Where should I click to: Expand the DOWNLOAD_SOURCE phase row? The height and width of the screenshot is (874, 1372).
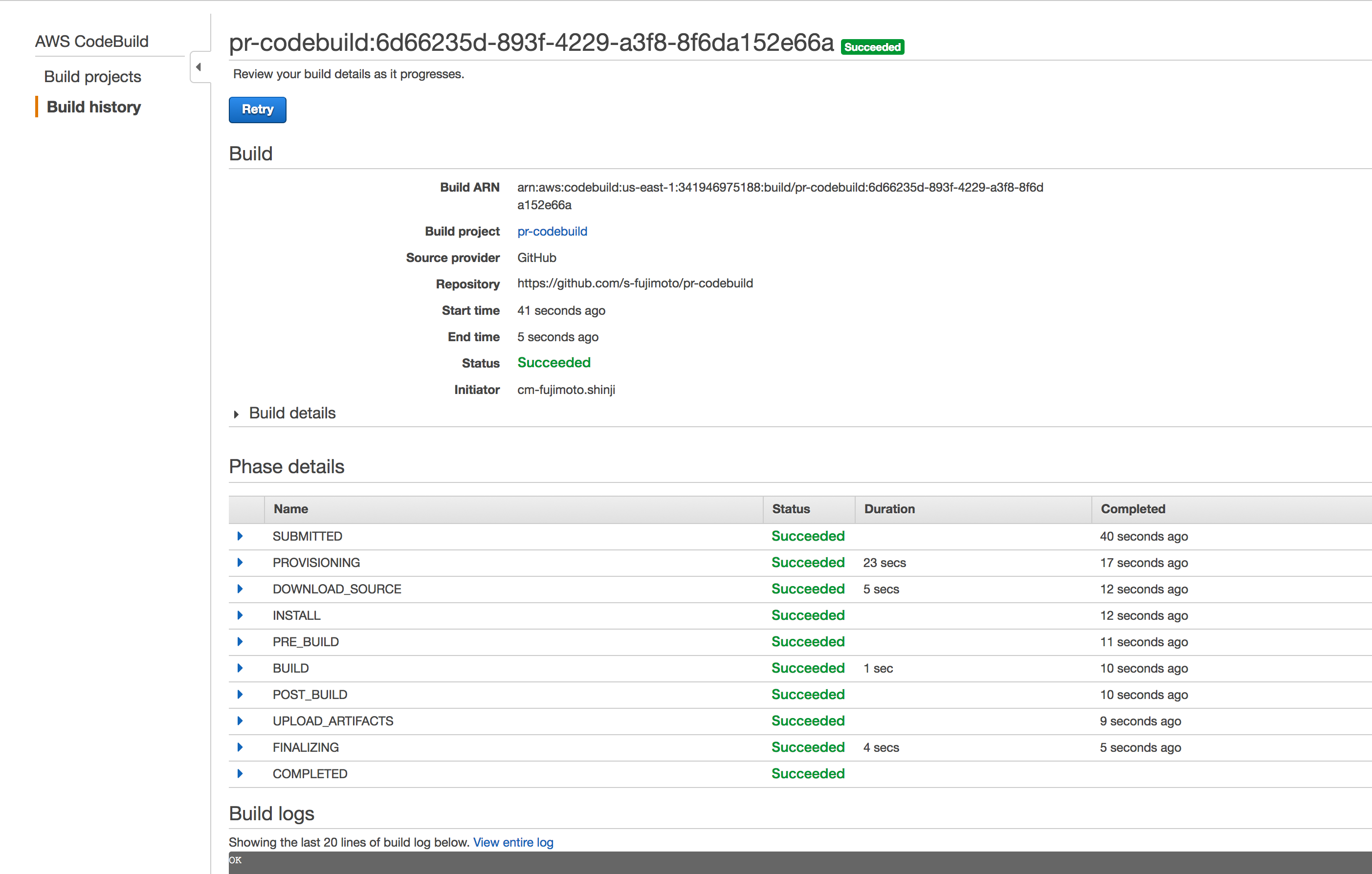240,589
